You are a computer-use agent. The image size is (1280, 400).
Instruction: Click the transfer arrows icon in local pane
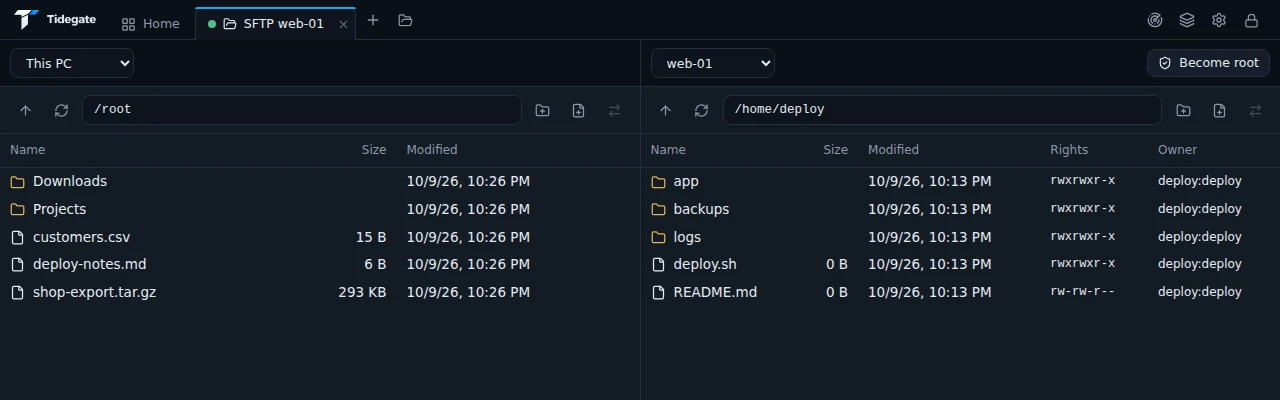click(x=615, y=110)
